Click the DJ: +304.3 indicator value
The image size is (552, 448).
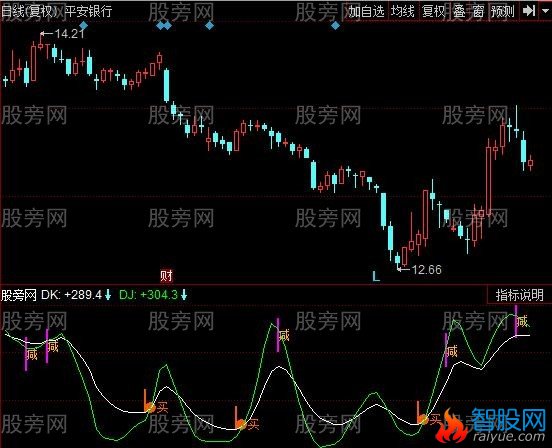149,295
